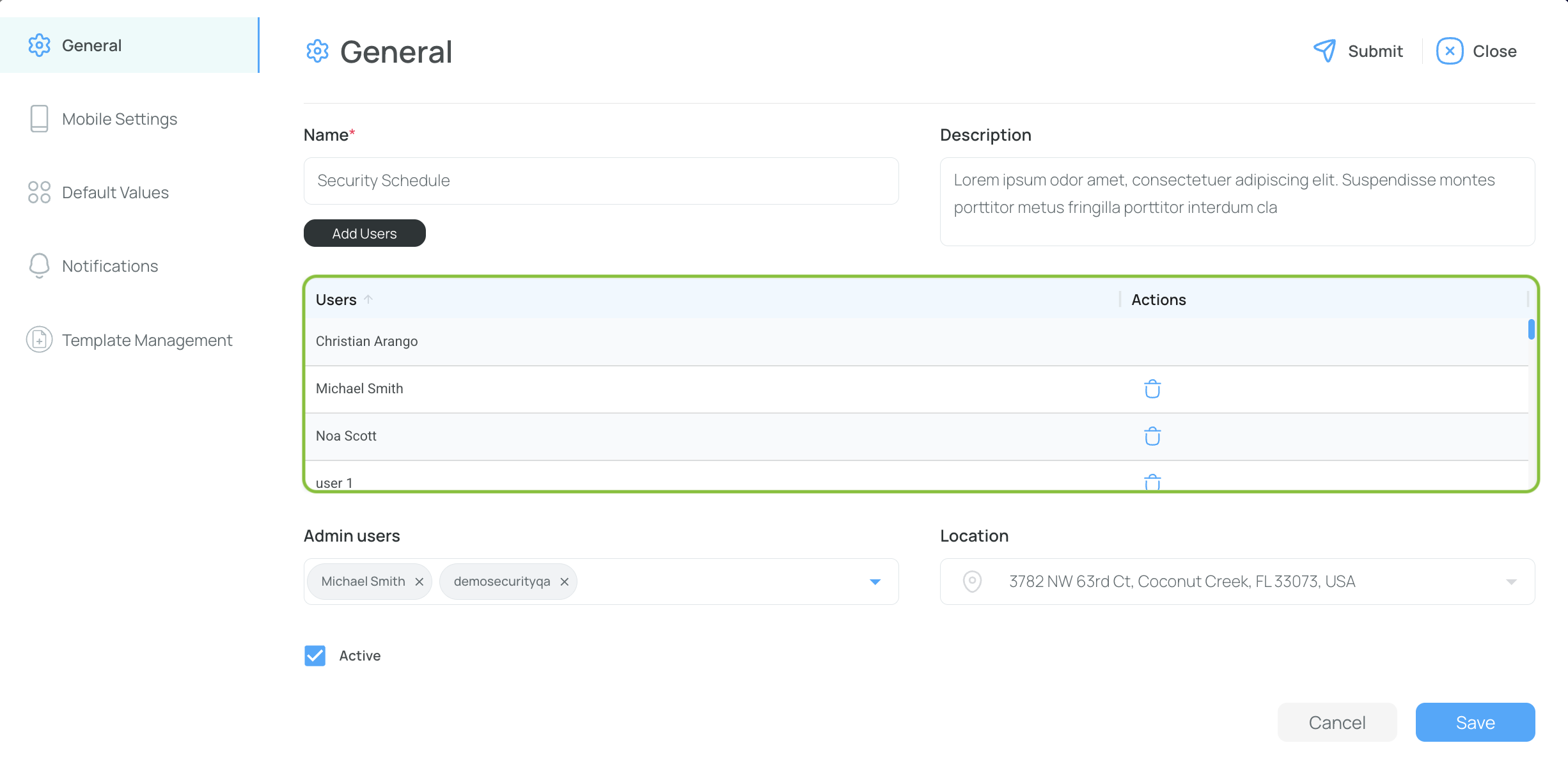
Task: Expand the Admin users dropdown
Action: coord(875,582)
